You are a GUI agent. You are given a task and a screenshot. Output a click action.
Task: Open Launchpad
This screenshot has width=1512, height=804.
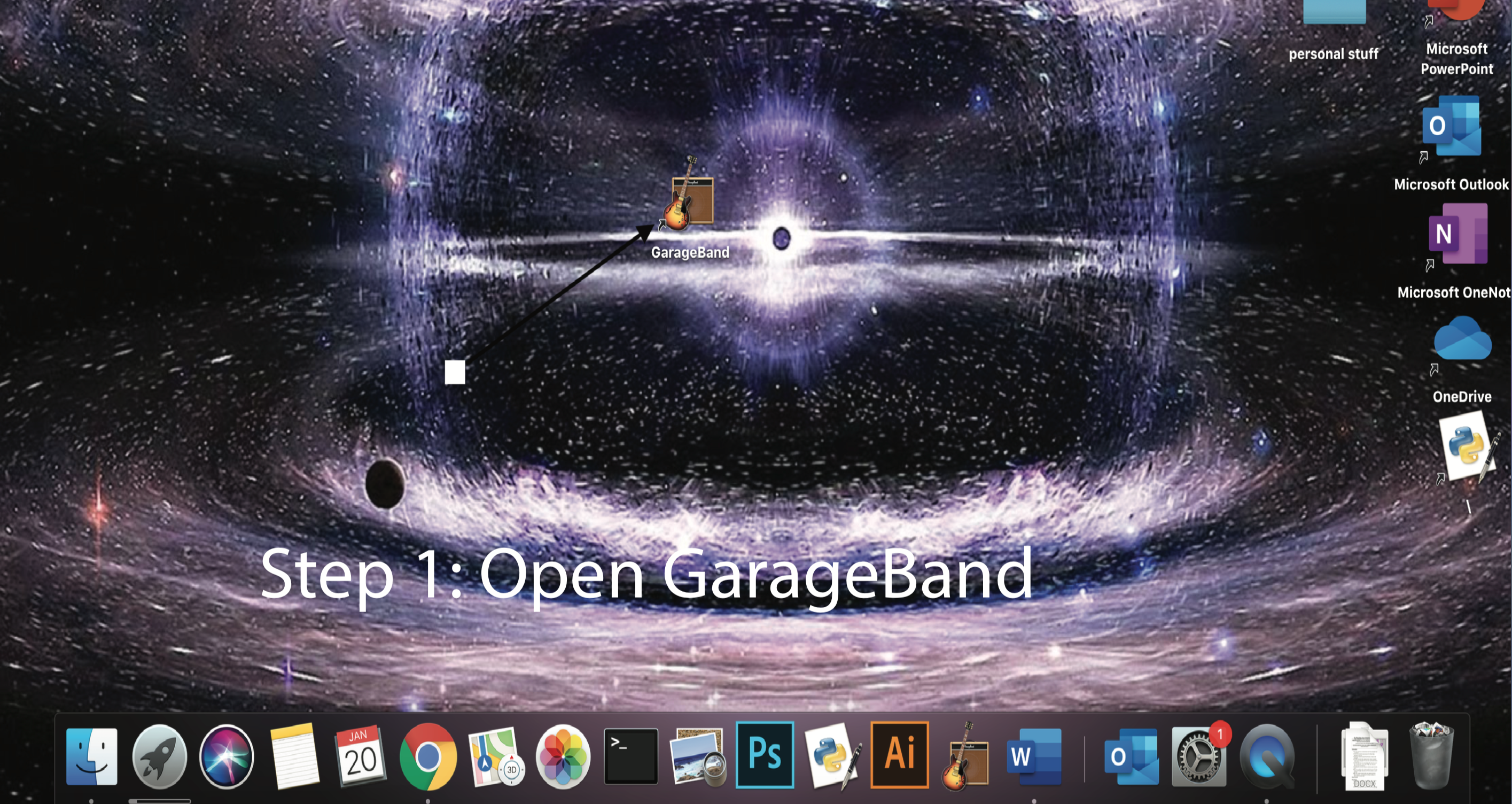(x=160, y=757)
